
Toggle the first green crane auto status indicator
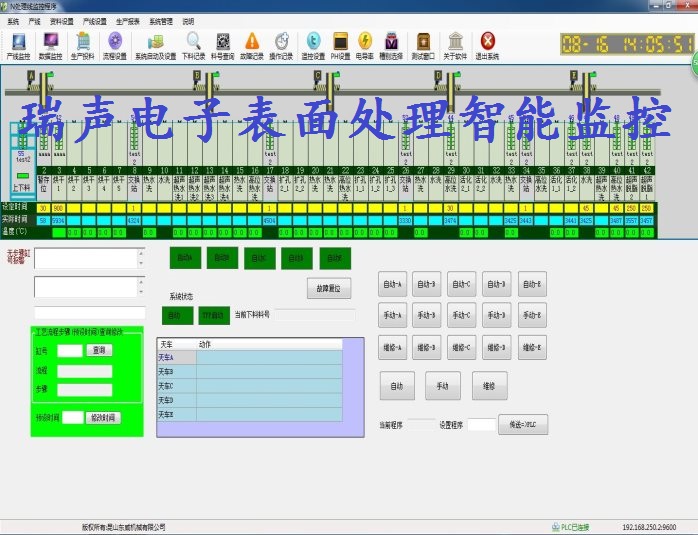point(185,258)
